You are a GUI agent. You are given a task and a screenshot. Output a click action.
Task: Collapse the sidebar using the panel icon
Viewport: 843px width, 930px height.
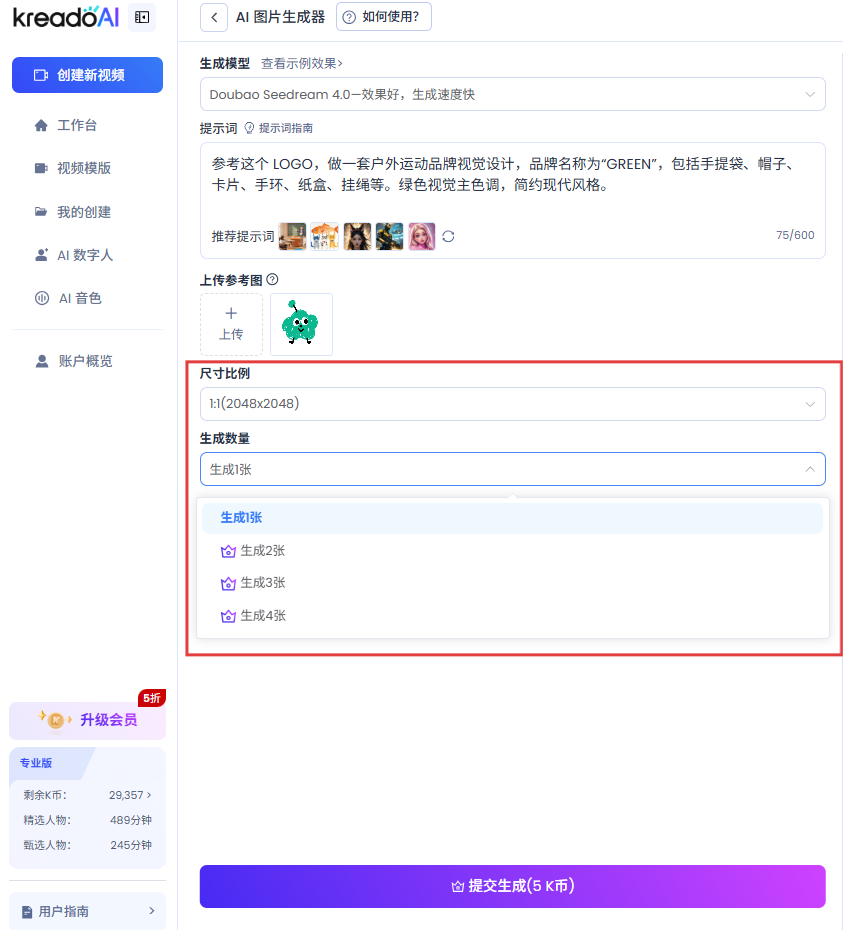142,17
